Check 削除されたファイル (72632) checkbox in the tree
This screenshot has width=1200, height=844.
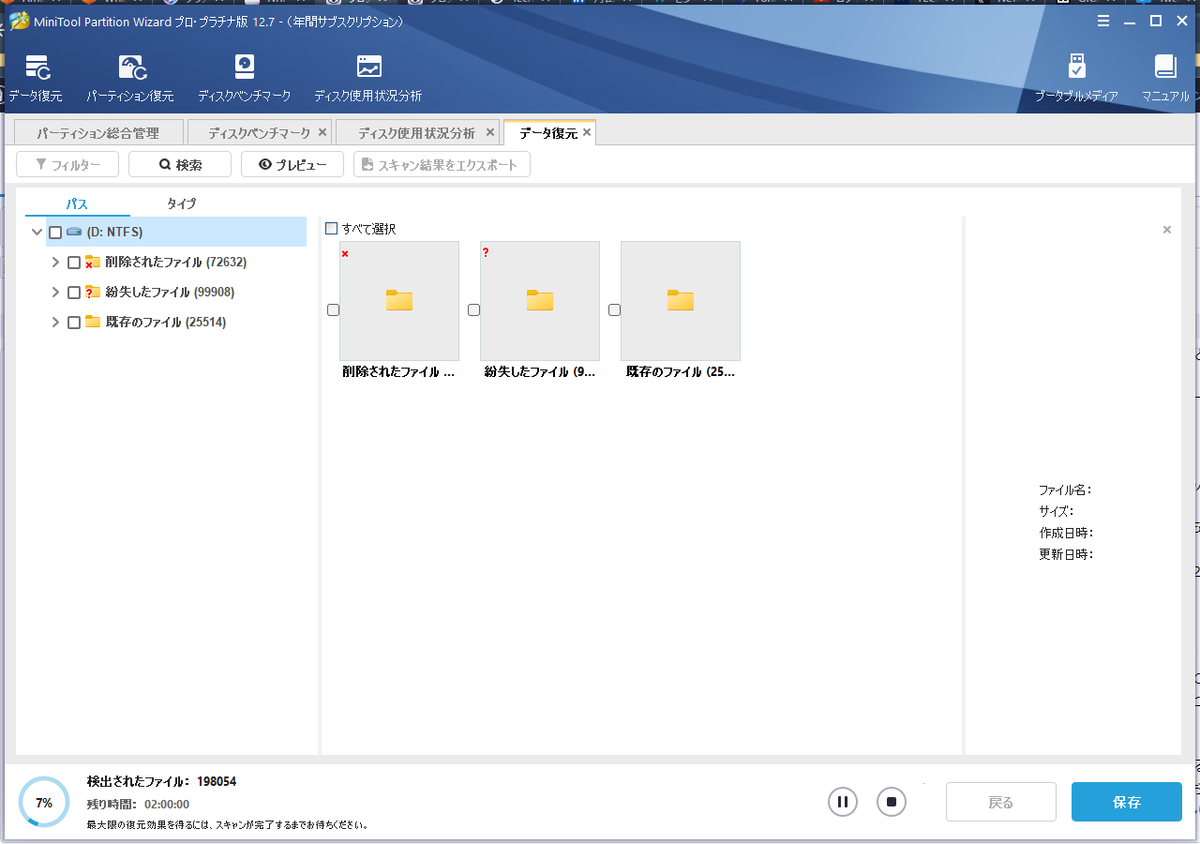[x=73, y=262]
